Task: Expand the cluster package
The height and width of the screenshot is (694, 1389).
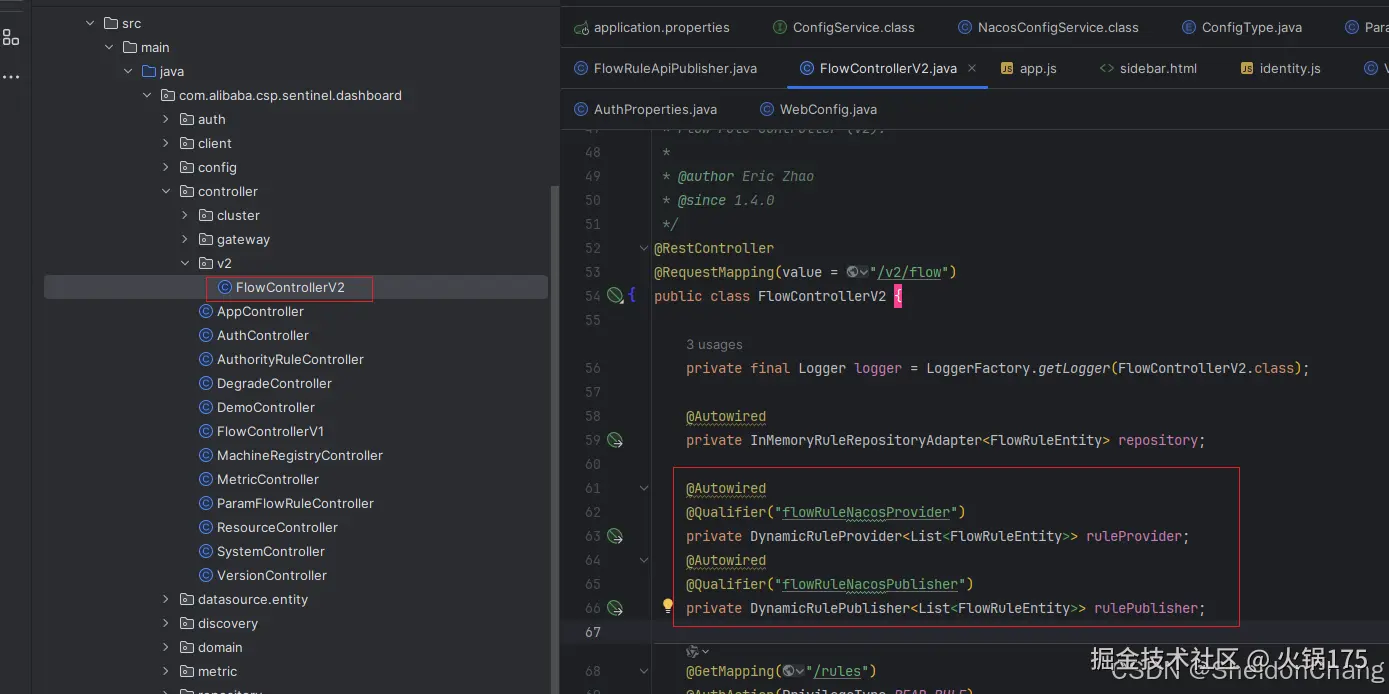Action: pos(185,215)
